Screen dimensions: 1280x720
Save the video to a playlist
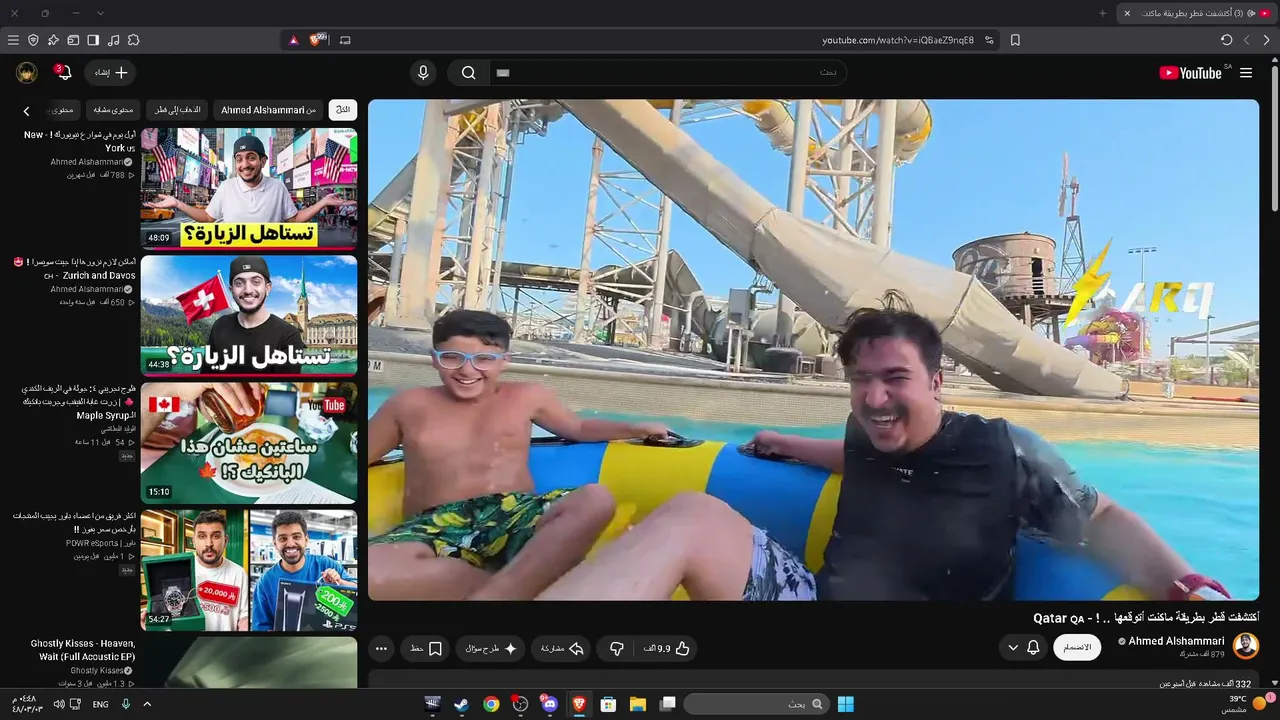tap(427, 649)
